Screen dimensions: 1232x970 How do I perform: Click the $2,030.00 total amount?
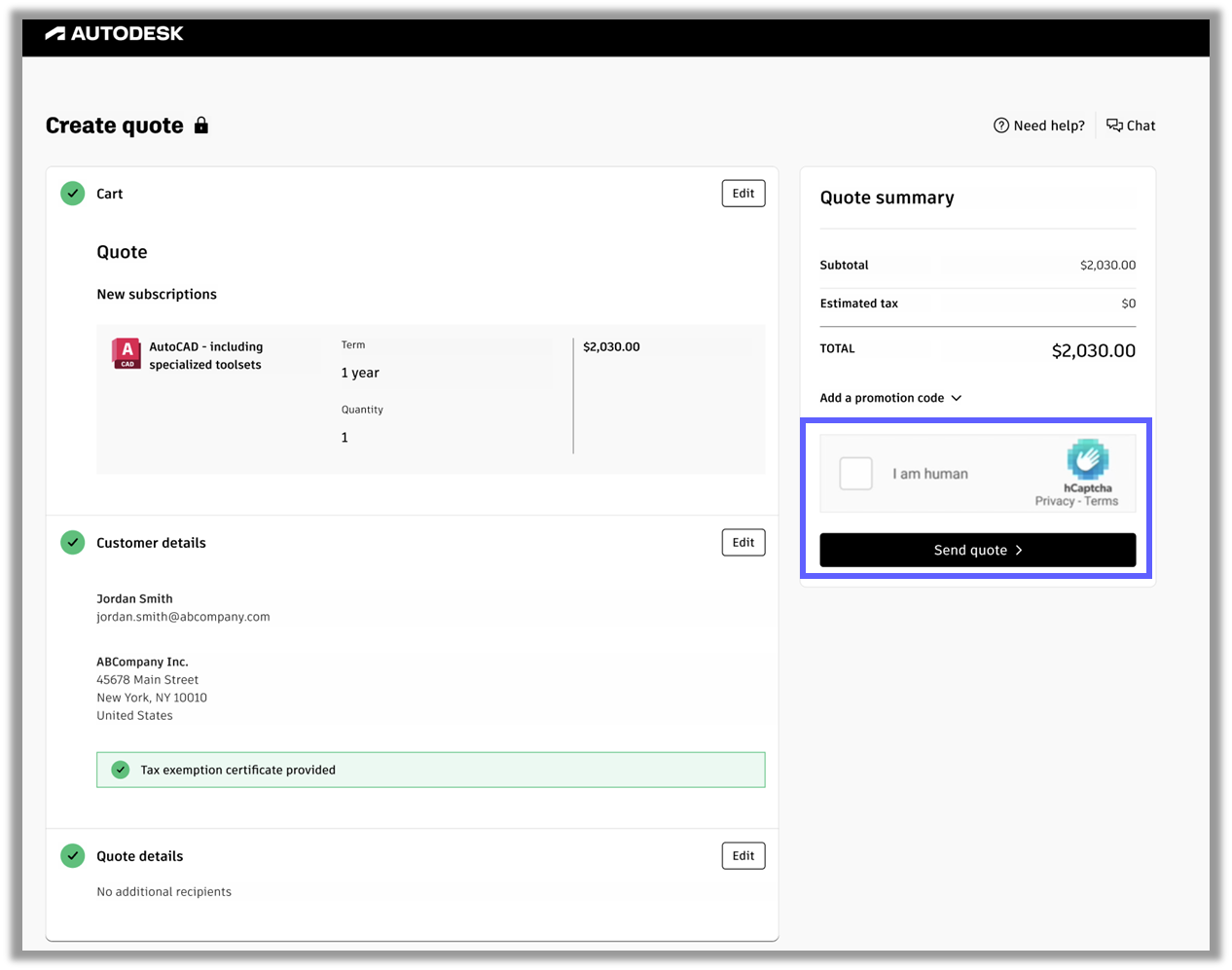[1094, 350]
